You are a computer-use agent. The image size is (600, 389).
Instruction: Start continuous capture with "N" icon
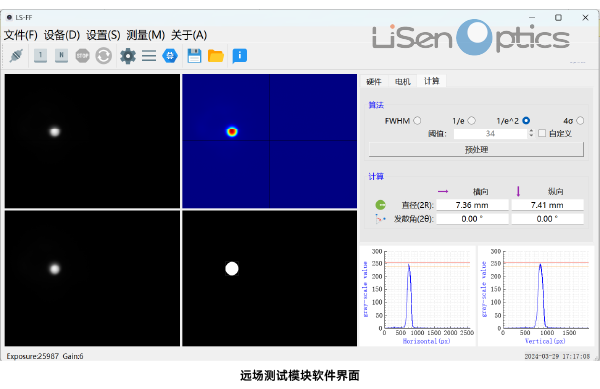(x=61, y=56)
